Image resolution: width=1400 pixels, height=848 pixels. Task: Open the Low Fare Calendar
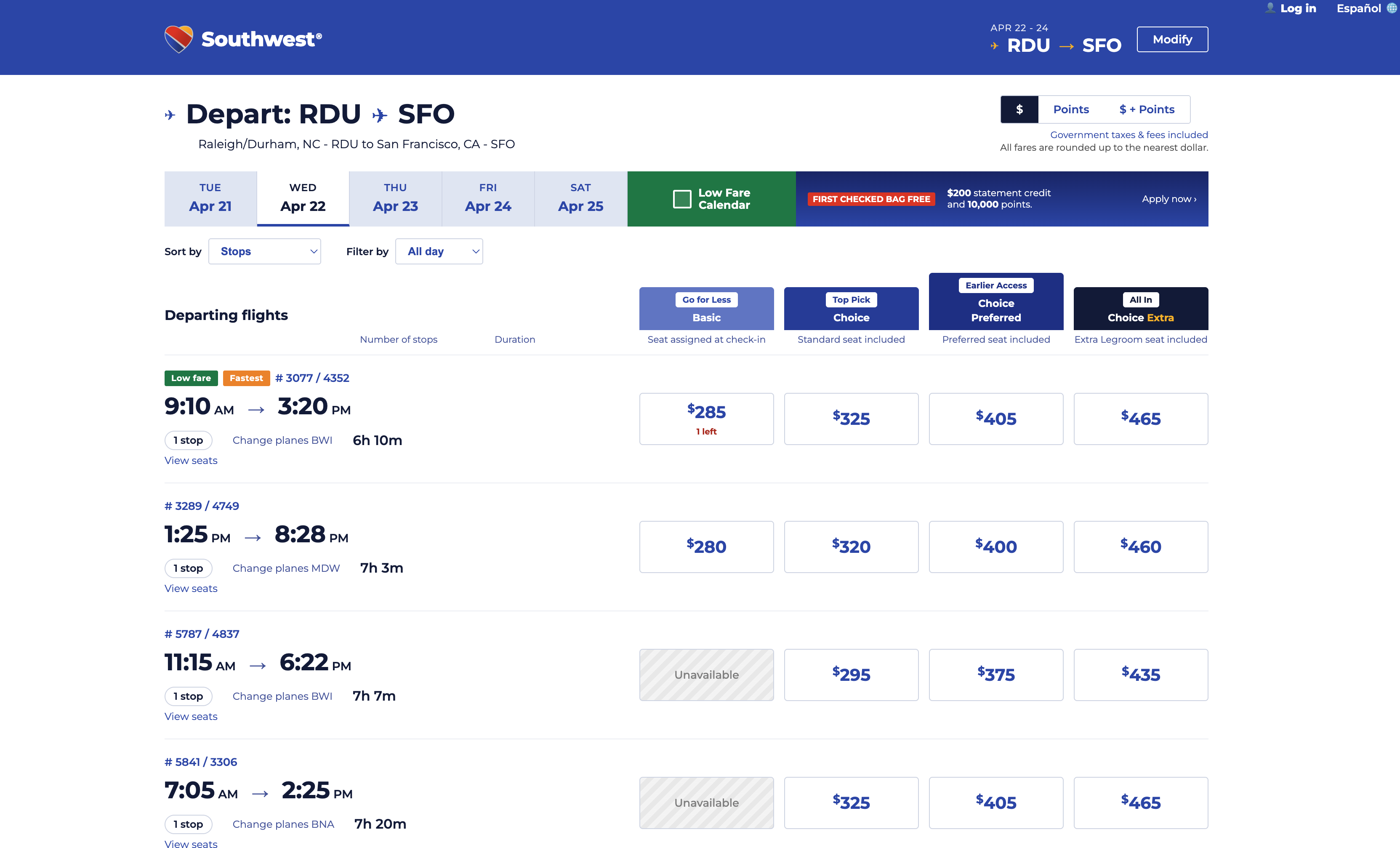click(711, 199)
